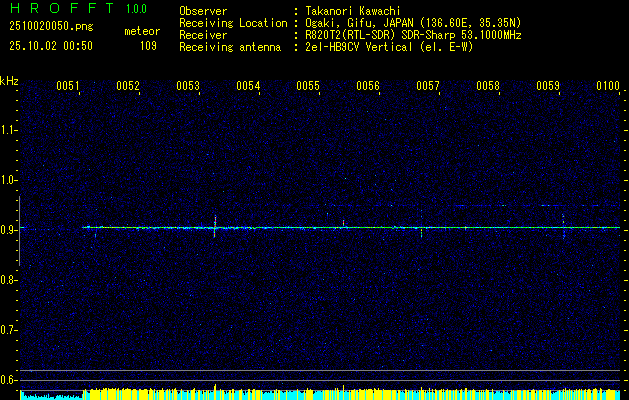Screen dimensions: 629x400
Task: Click the HROFFT title text
Action: [62, 8]
